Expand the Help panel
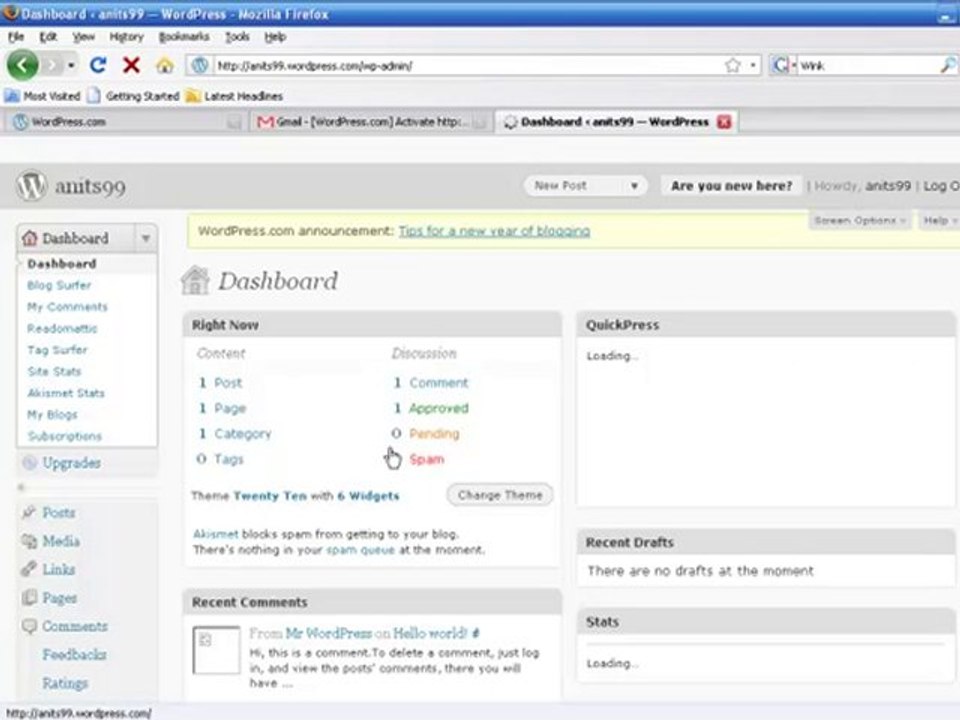 [x=939, y=220]
